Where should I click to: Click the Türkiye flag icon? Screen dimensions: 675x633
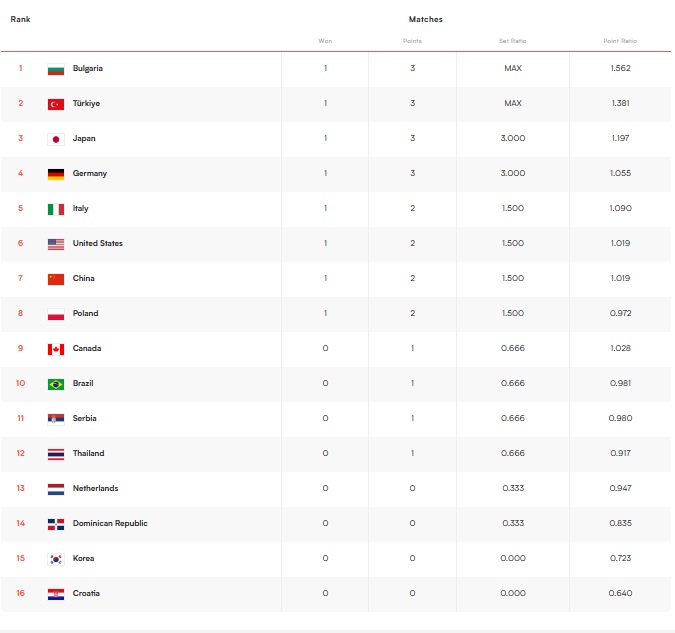click(x=56, y=104)
